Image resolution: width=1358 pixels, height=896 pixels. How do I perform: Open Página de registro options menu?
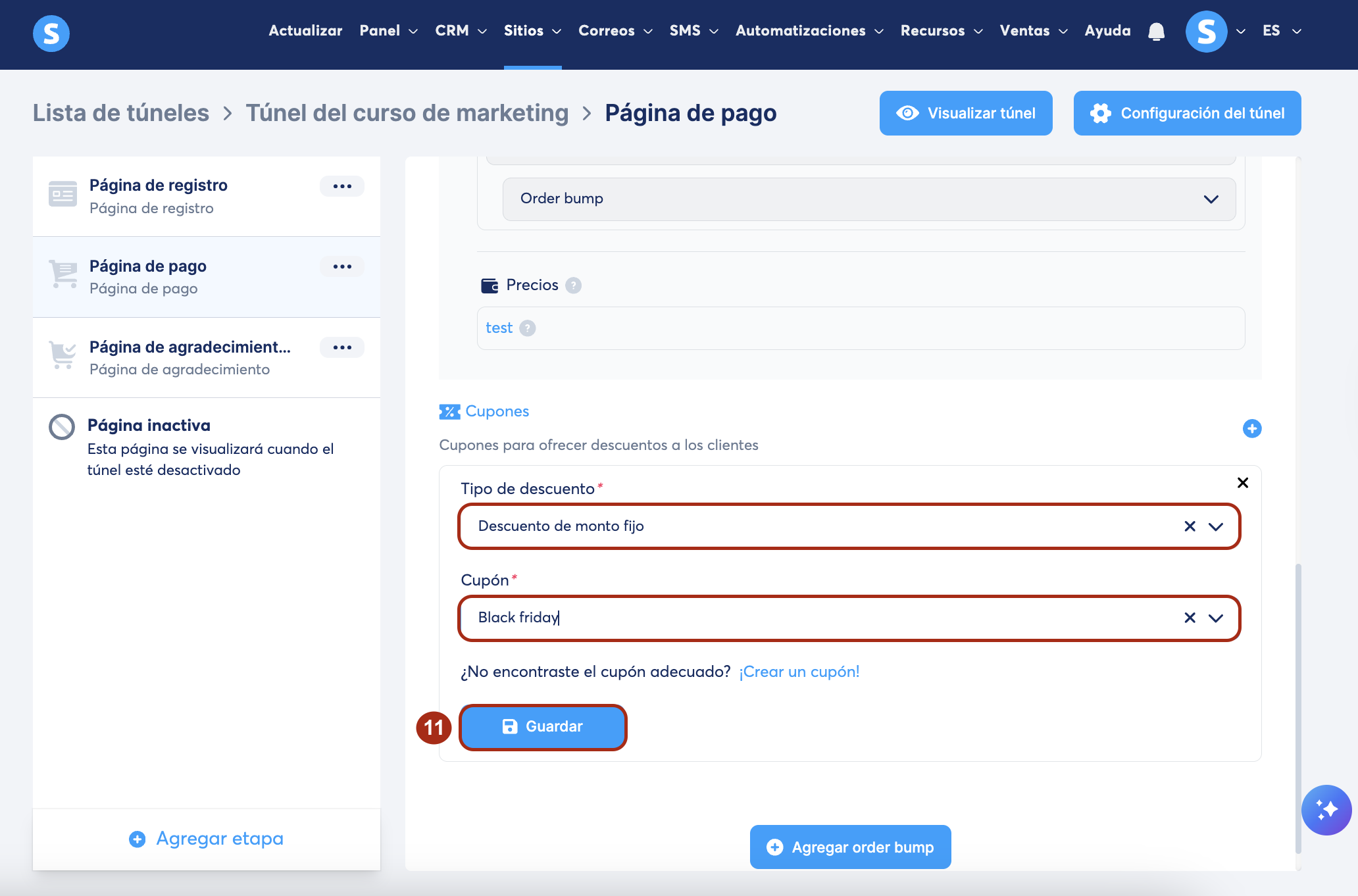pos(342,186)
